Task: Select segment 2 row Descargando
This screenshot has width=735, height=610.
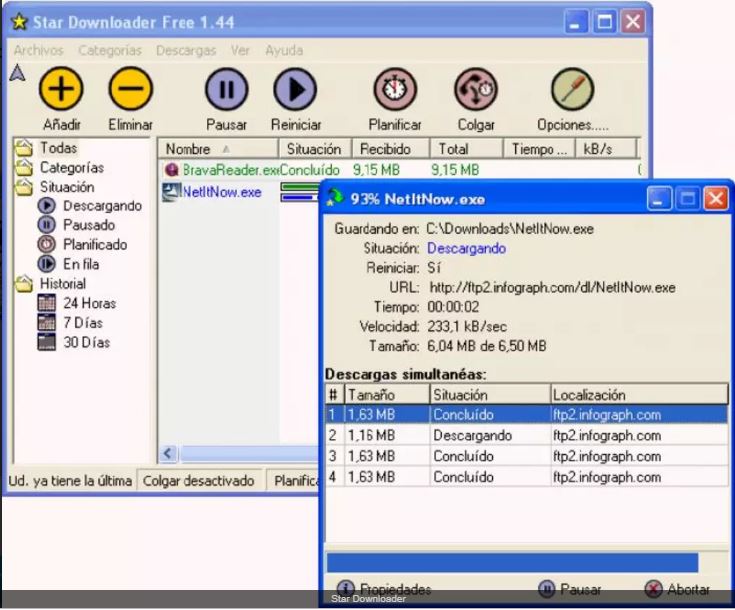Action: [527, 435]
